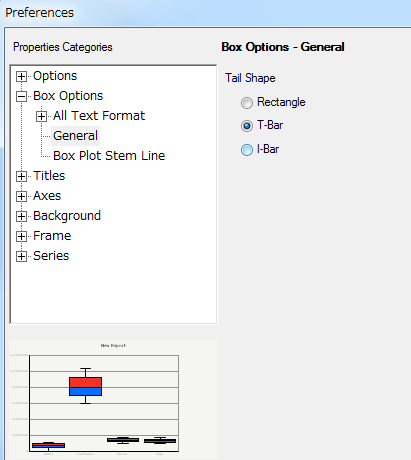The width and height of the screenshot is (411, 460).
Task: Expand the Background category
Action: [21, 216]
